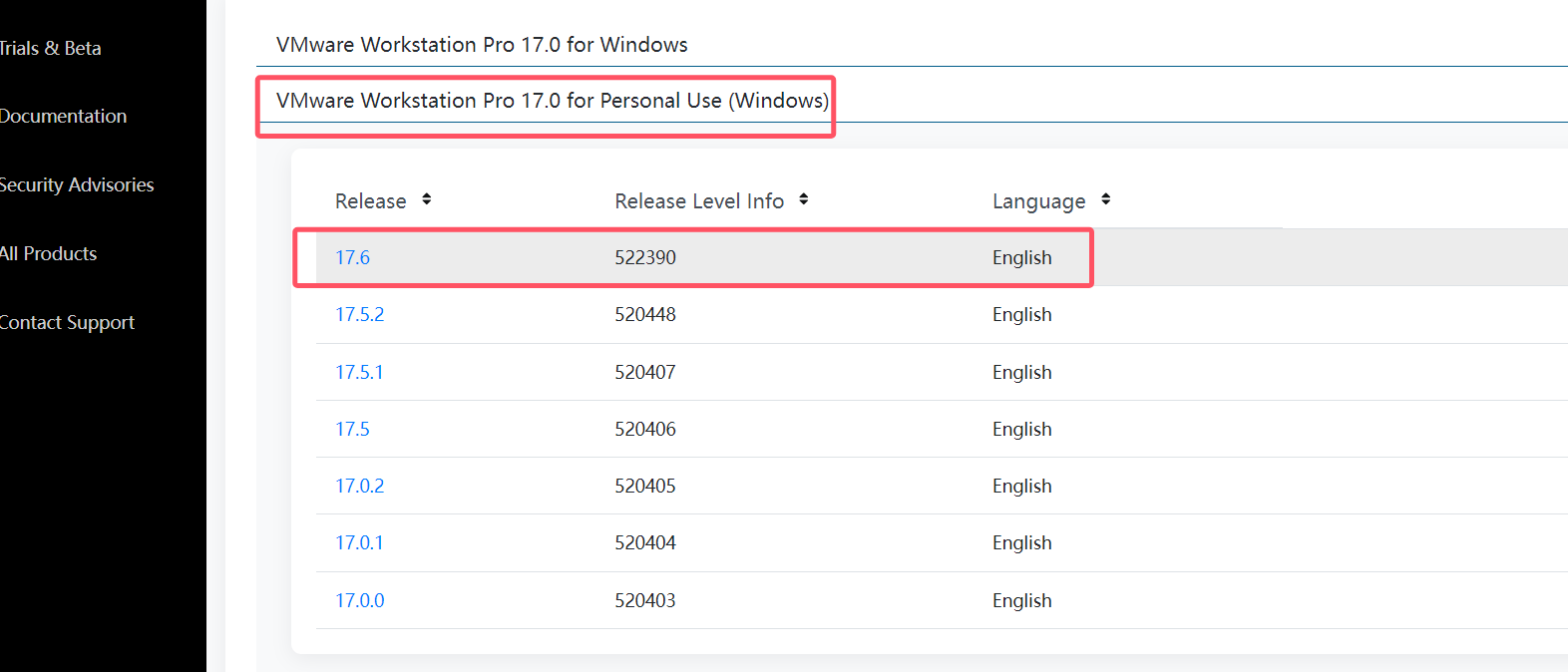This screenshot has width=1568, height=672.
Task: Select release level info 520448
Action: tap(645, 314)
